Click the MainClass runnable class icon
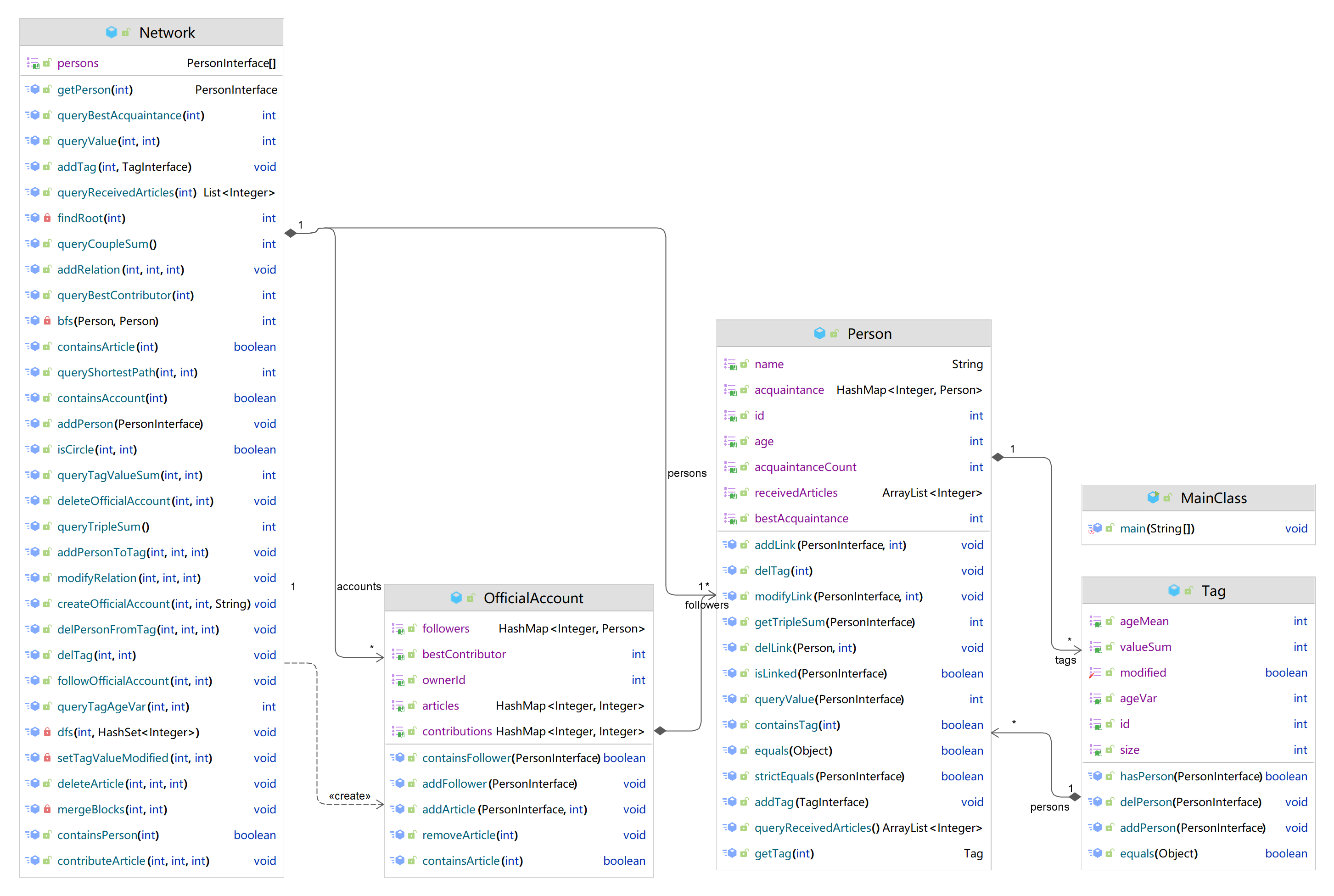The image size is (1334, 896). [1153, 497]
